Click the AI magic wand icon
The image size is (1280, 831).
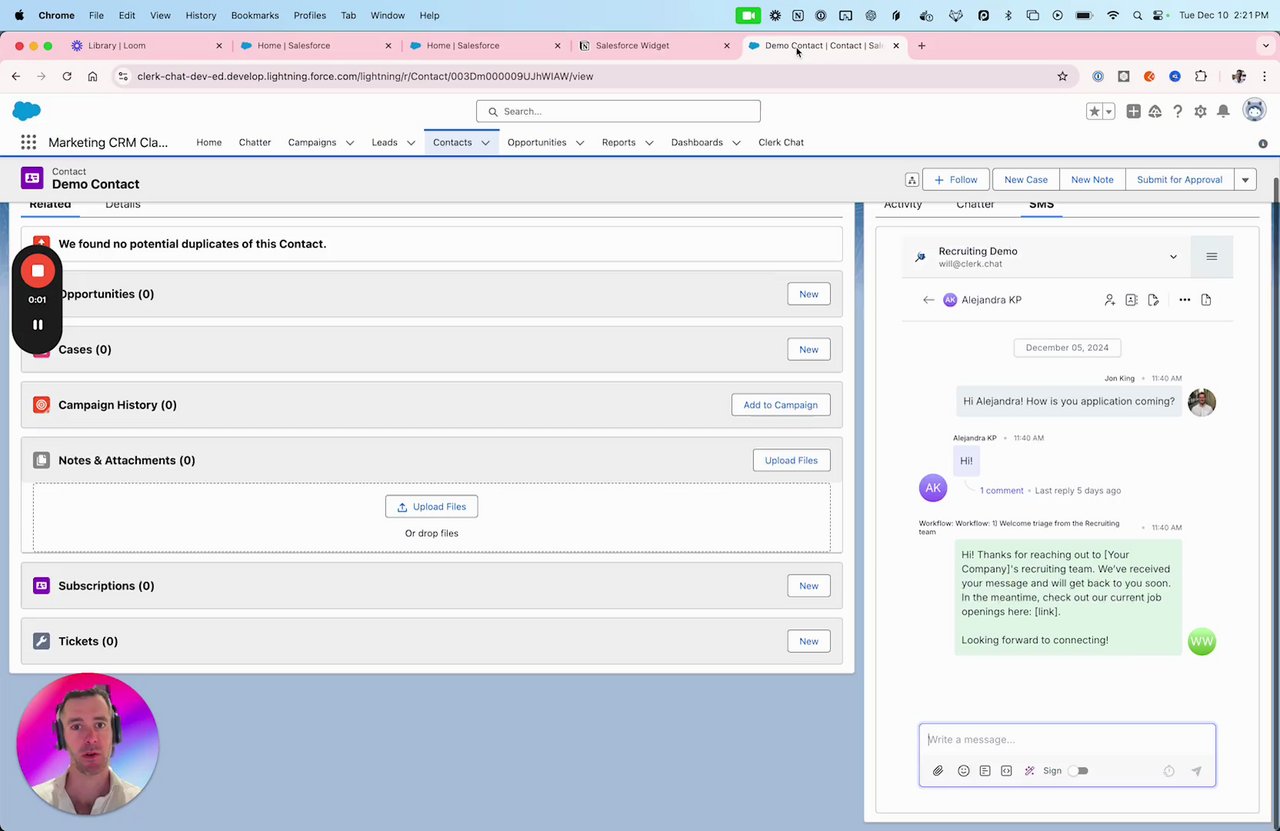click(1029, 771)
